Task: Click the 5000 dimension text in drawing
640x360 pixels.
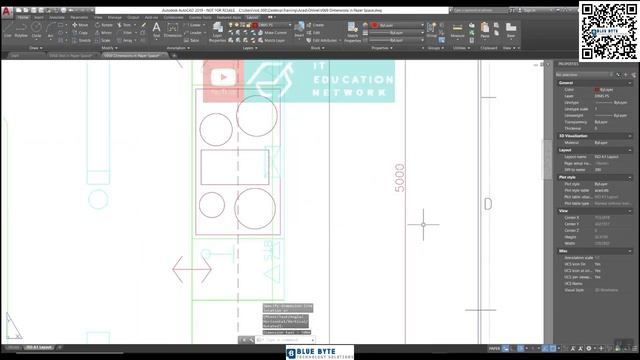Action: pos(400,178)
